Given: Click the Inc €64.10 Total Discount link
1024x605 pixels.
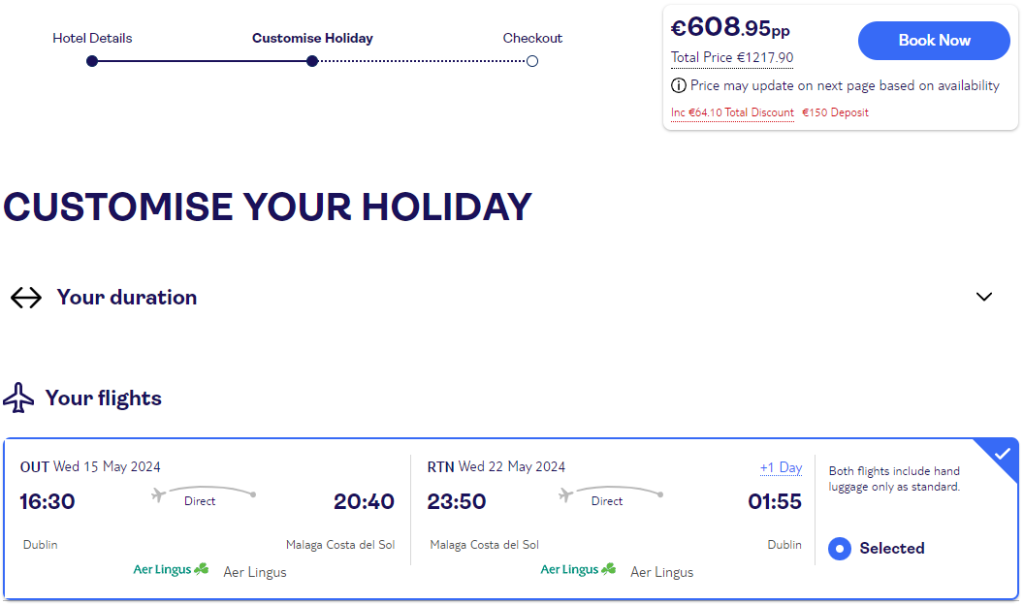Looking at the screenshot, I should 732,112.
